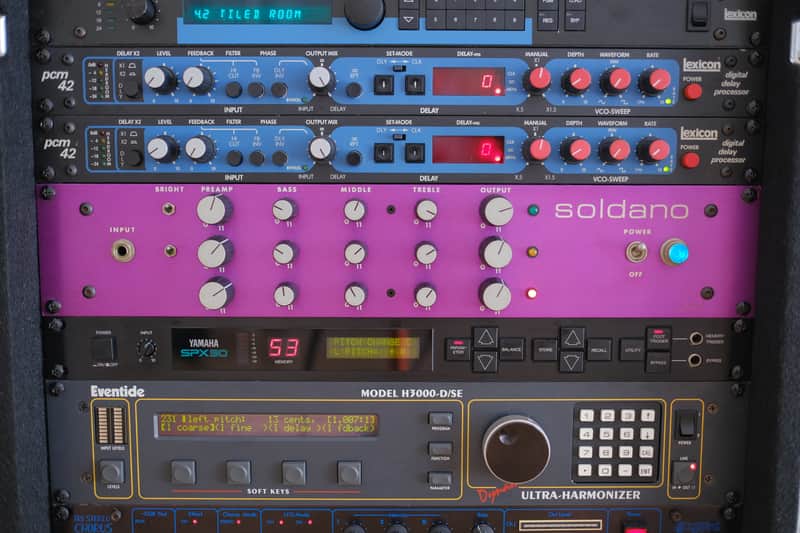The image size is (800, 533).
Task: Select the Soldano Input jack
Action: coord(123,251)
